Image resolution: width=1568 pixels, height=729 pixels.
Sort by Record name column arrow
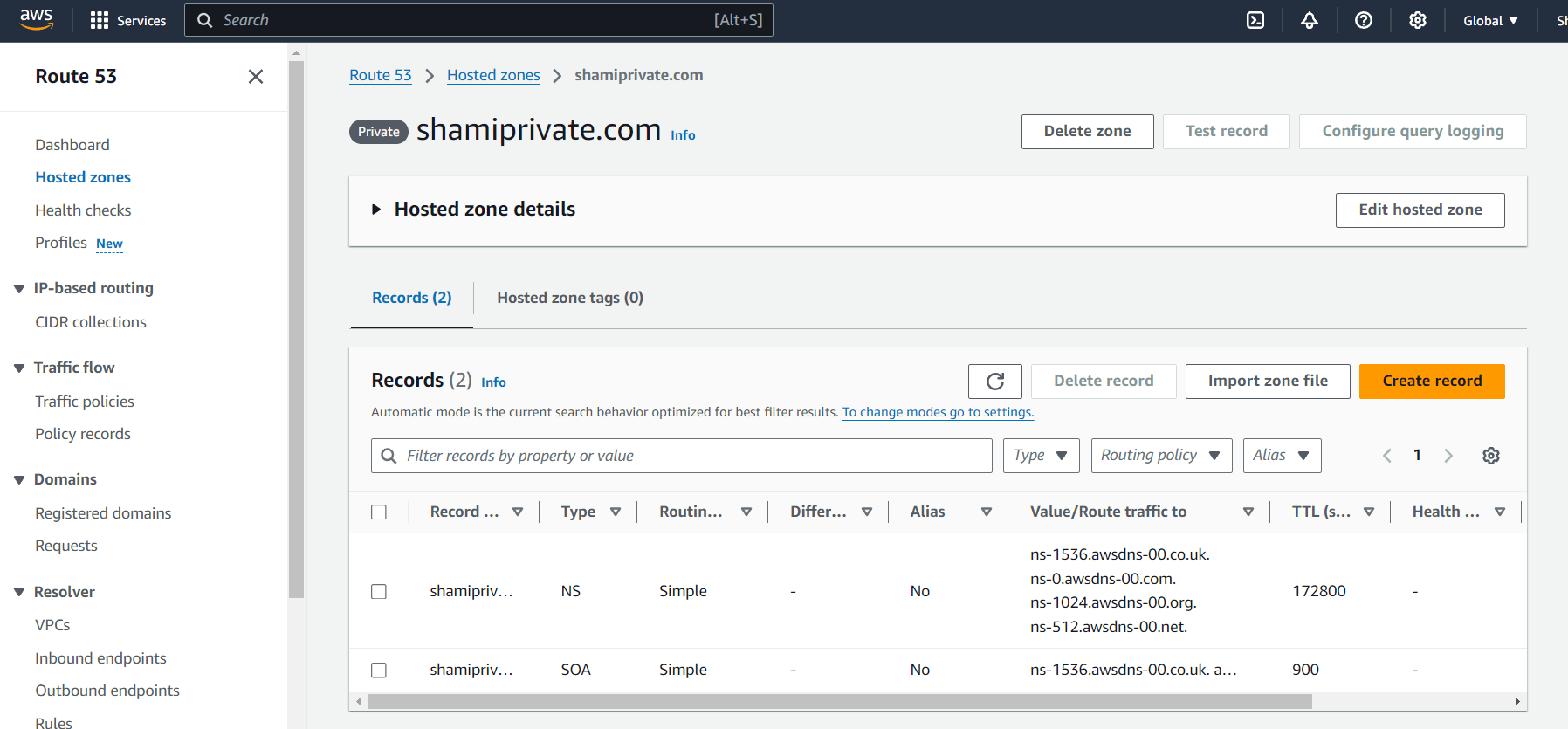(x=518, y=512)
